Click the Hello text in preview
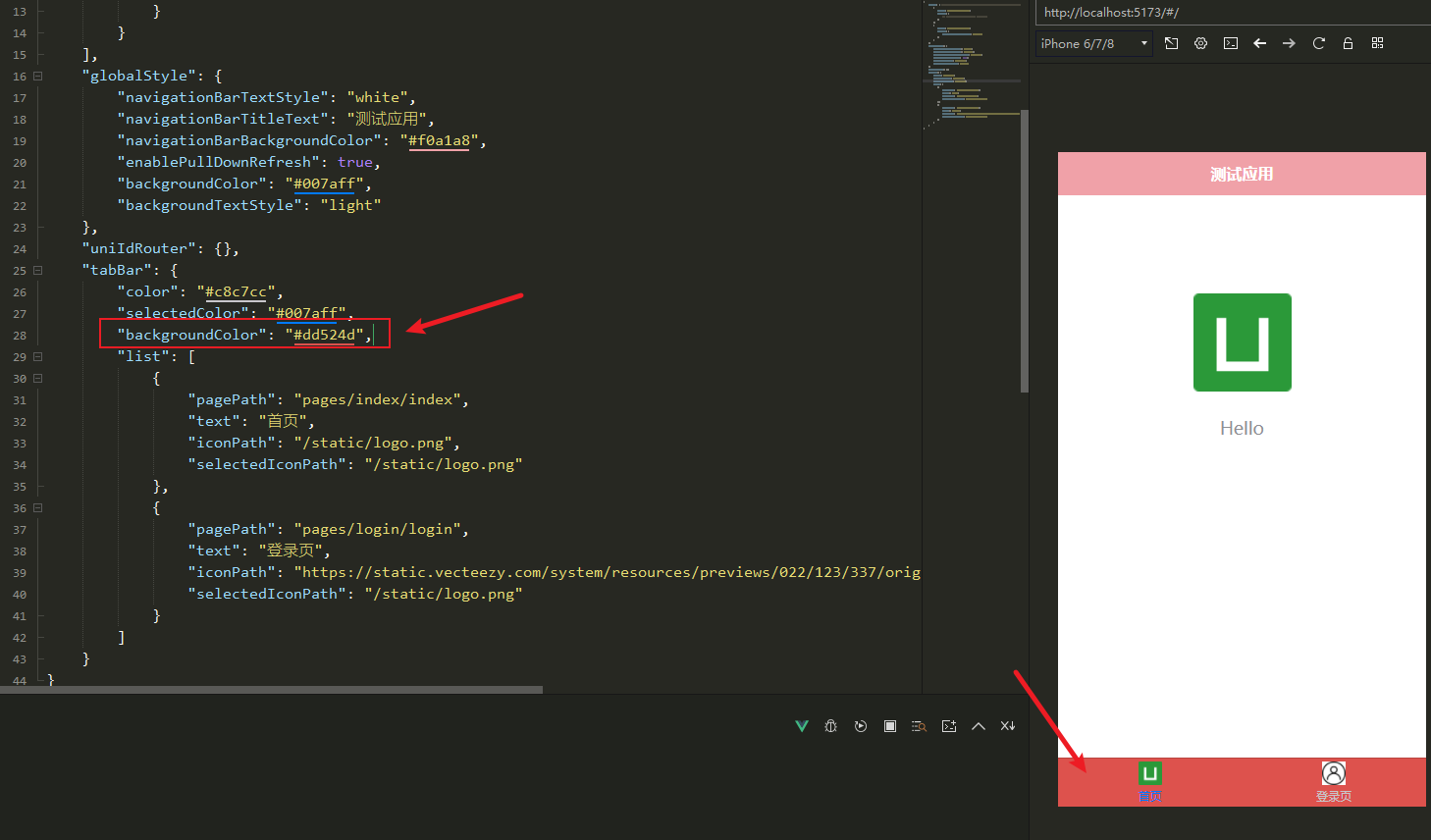Viewport: 1431px width, 840px height. [1242, 428]
